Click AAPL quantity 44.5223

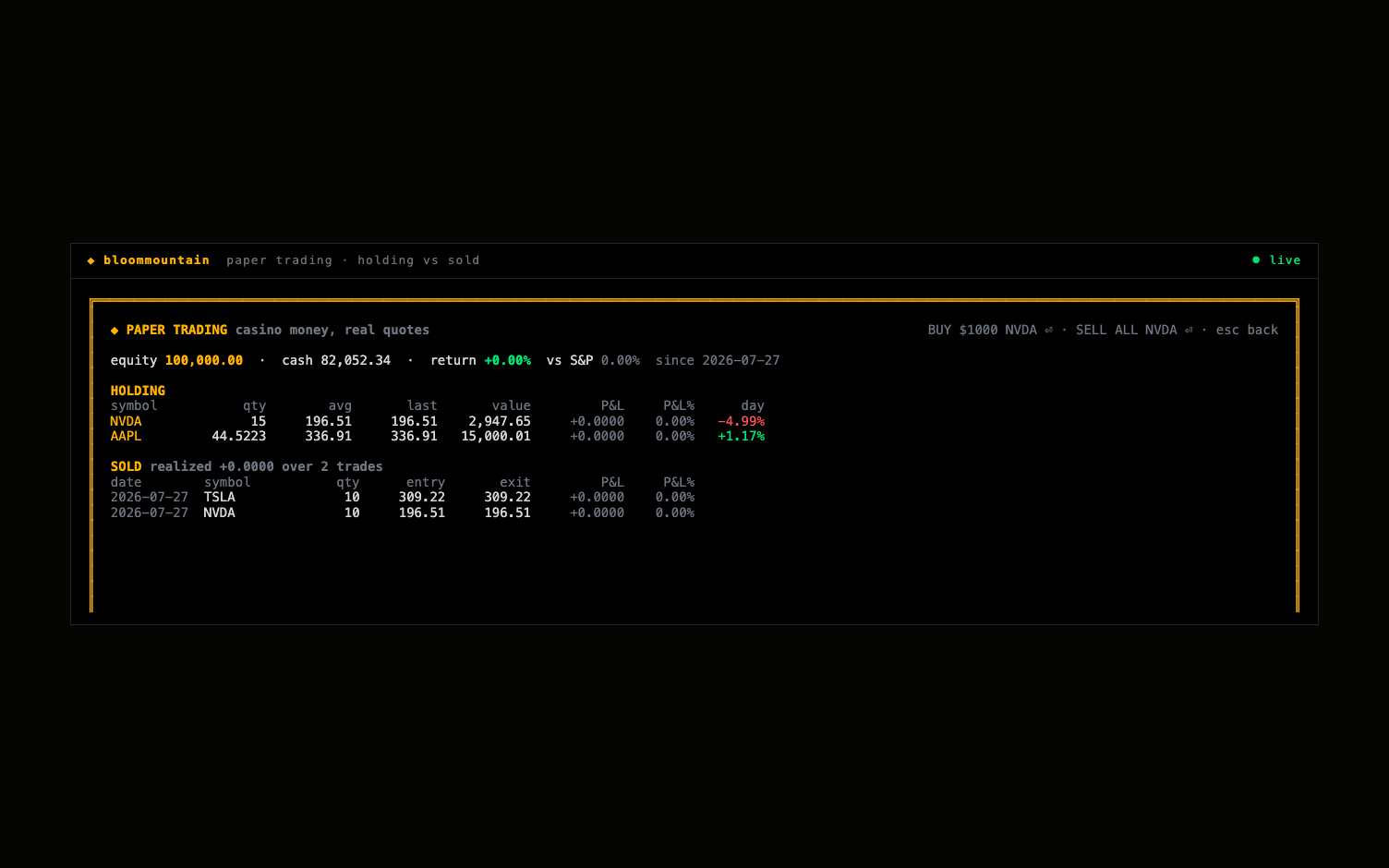(x=239, y=437)
